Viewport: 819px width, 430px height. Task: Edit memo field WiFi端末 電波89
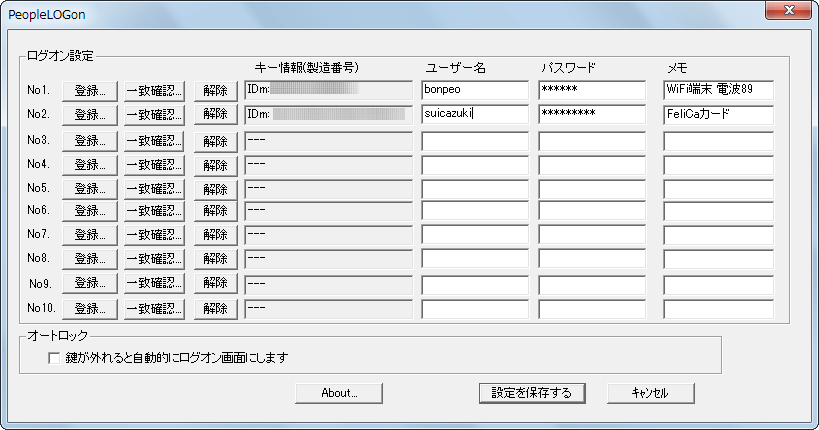(718, 90)
